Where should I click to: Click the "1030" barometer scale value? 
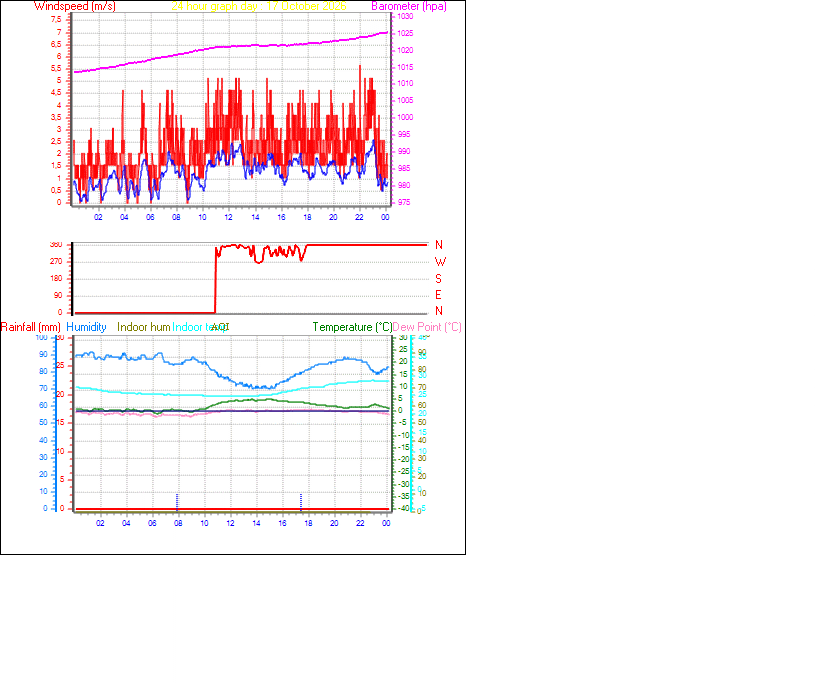405,16
